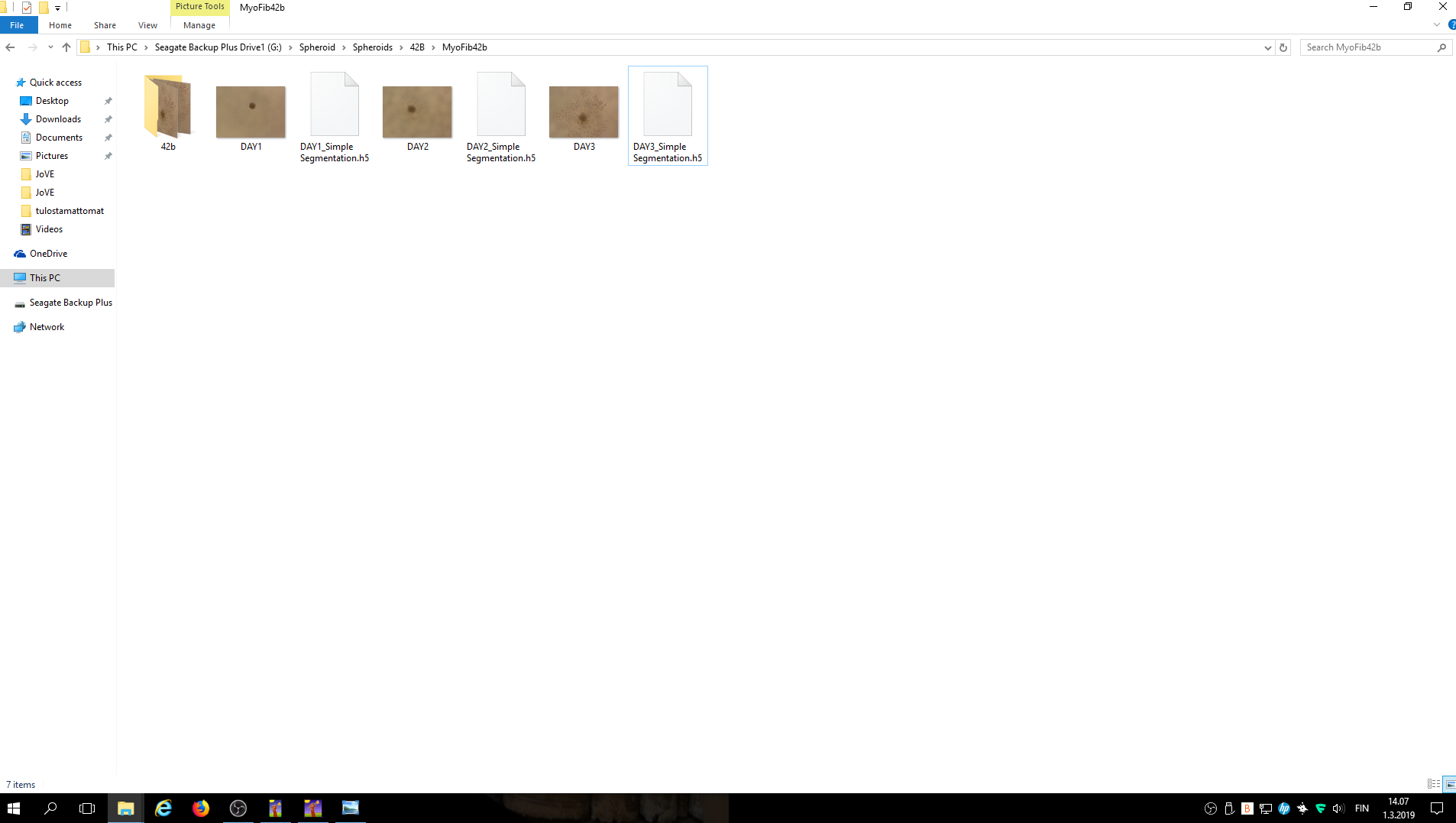1456x823 pixels.
Task: Select the DAY3 image thumbnail
Action: (584, 112)
